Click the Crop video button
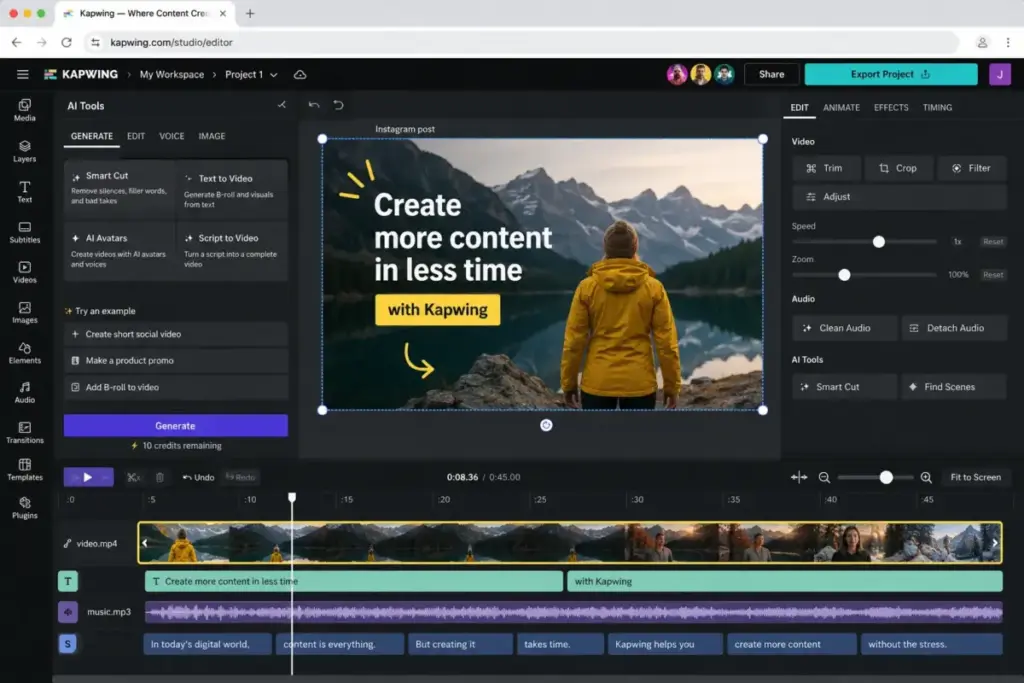The image size is (1024, 683). [x=898, y=168]
